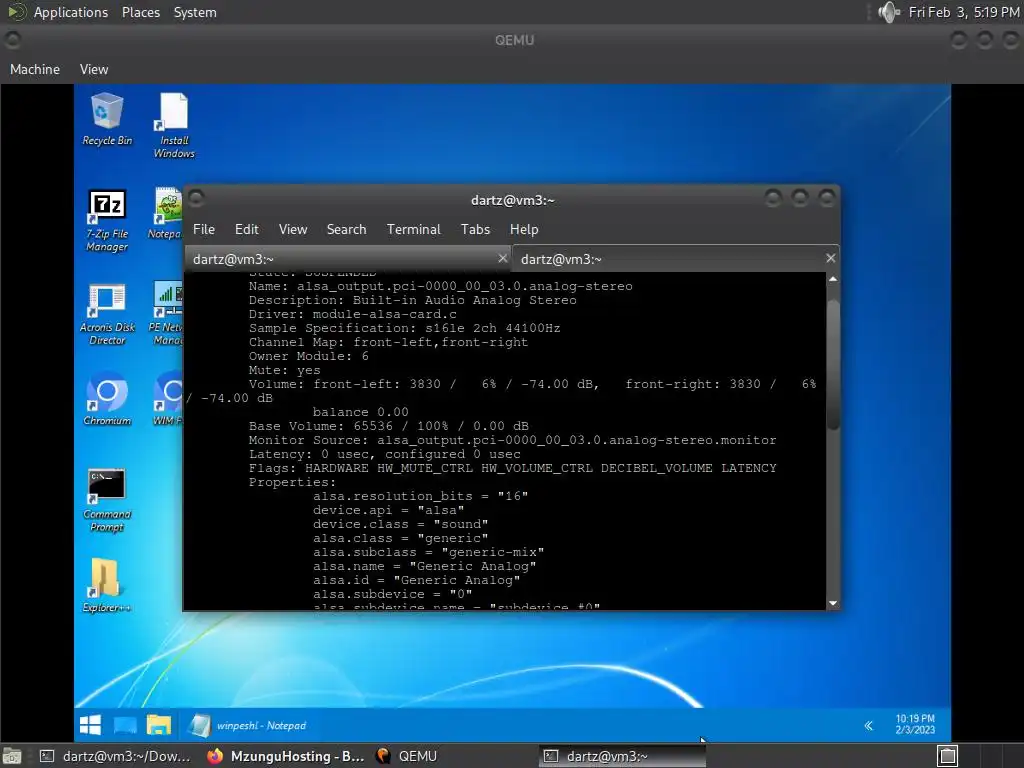Click the 'Driver: module-alsa-card.c' line
Image resolution: width=1024 pixels, height=768 pixels.
pos(353,314)
